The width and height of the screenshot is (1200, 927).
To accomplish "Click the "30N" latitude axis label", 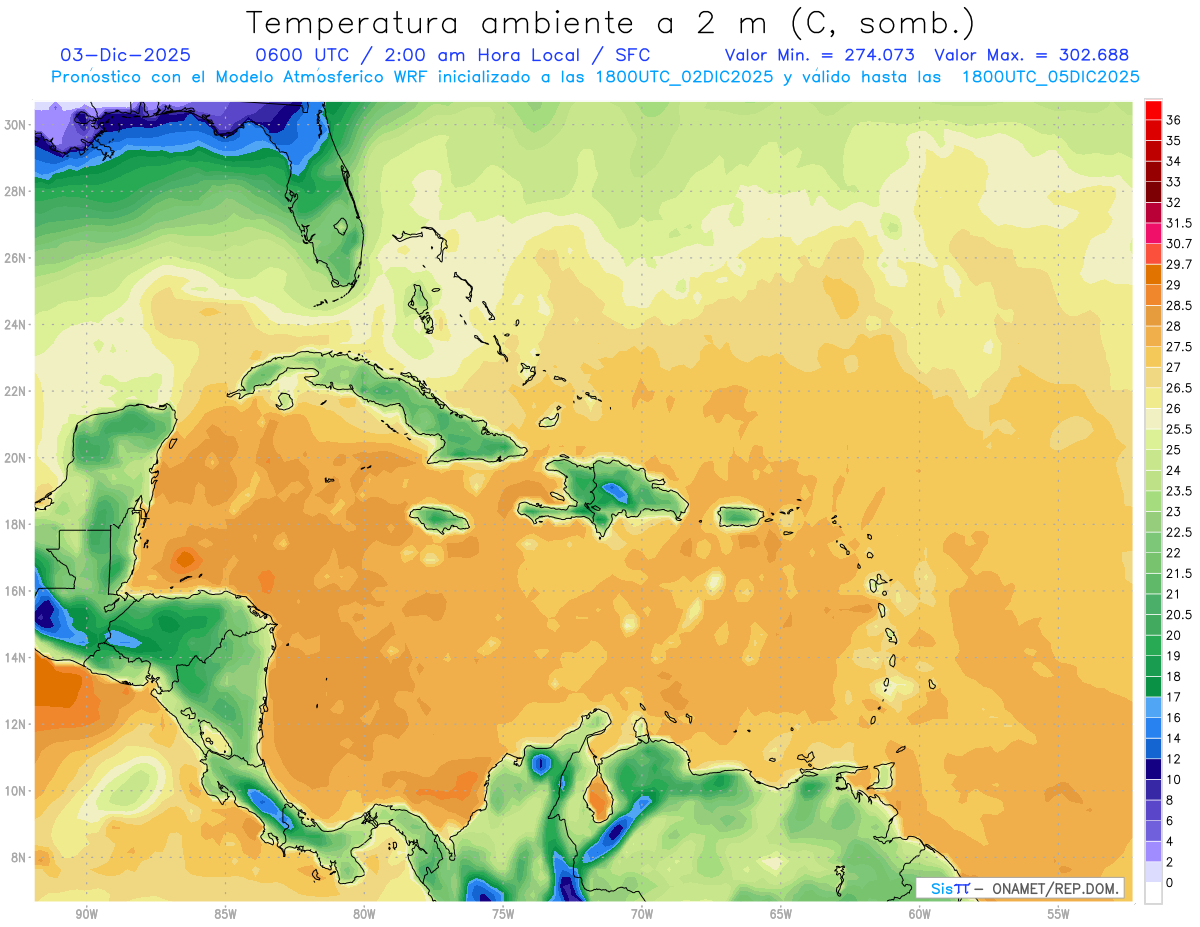I will [x=15, y=125].
